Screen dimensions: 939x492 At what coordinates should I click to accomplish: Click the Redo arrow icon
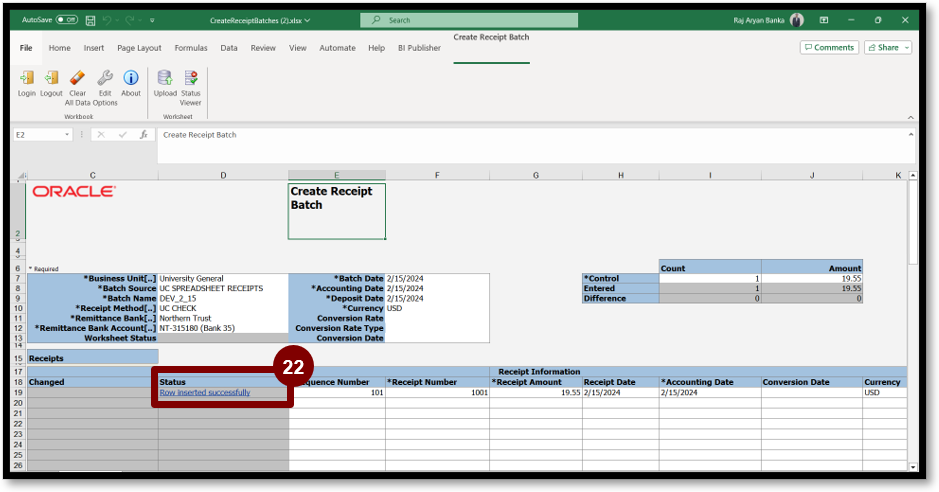click(x=129, y=20)
